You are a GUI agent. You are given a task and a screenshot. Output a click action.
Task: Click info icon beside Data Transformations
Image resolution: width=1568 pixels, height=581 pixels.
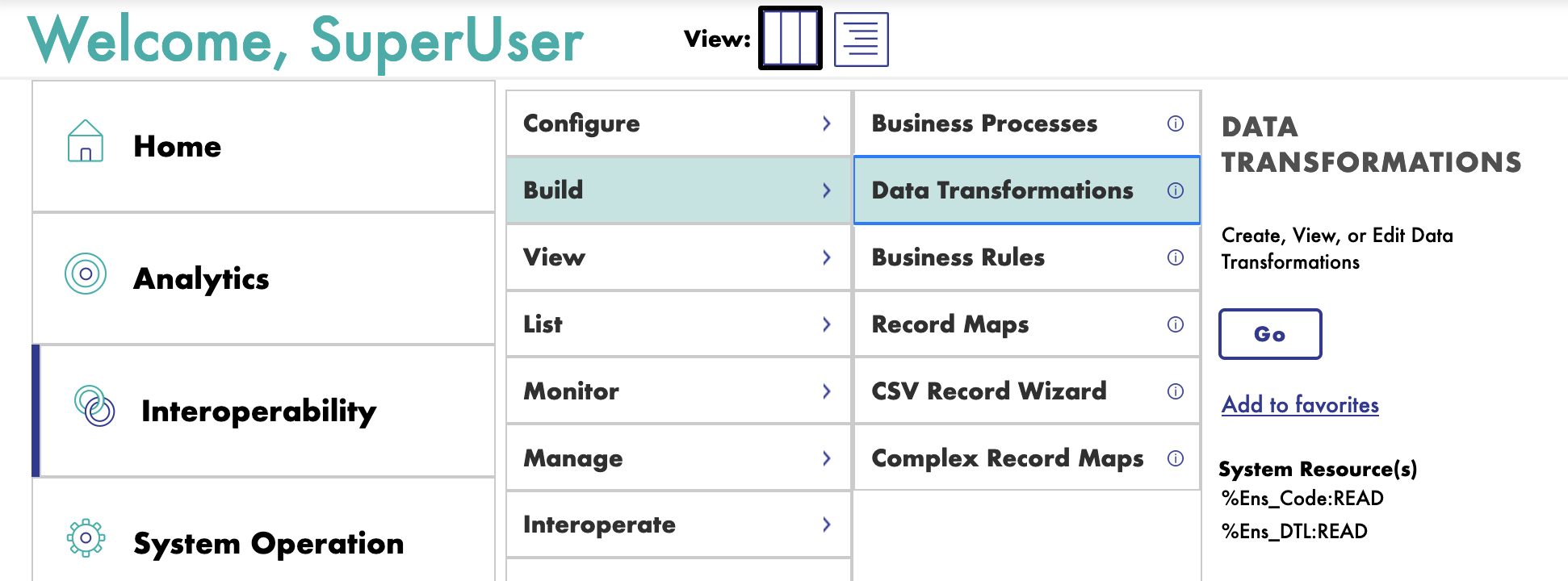[x=1176, y=190]
